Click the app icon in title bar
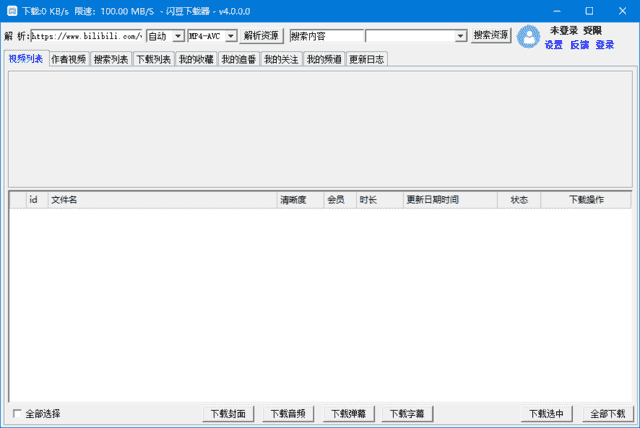This screenshot has width=640, height=428. pyautogui.click(x=11, y=10)
